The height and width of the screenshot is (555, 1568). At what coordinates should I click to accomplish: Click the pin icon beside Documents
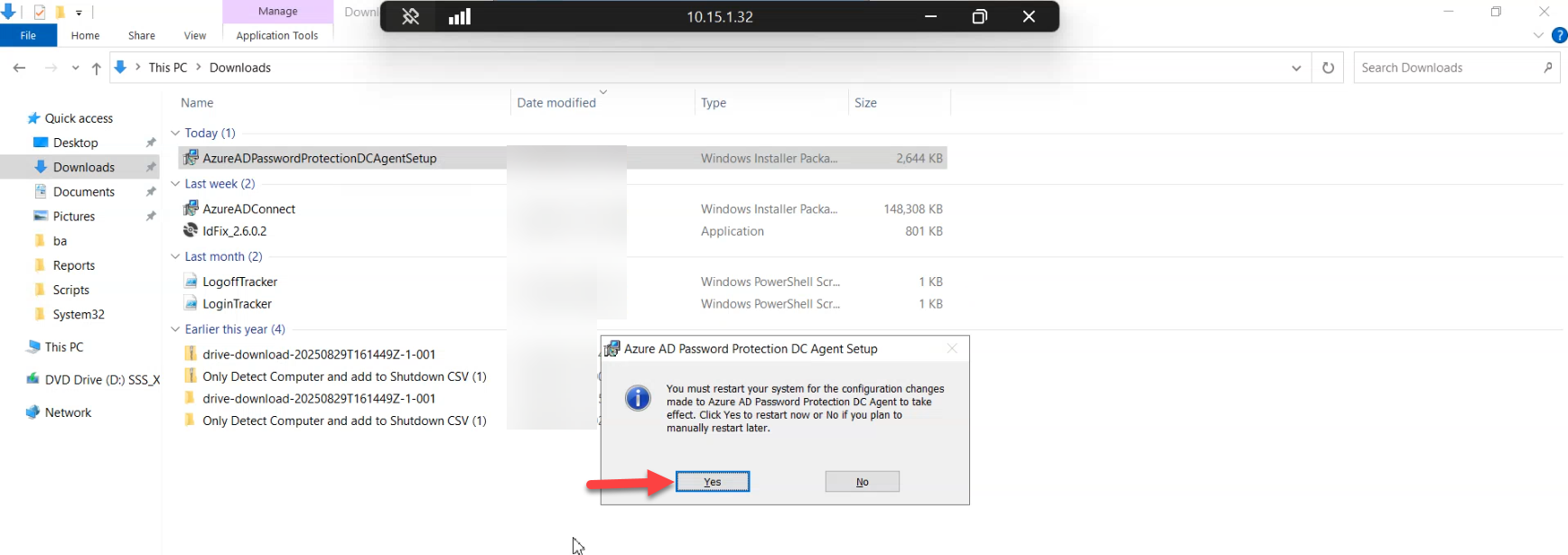pyautogui.click(x=151, y=191)
